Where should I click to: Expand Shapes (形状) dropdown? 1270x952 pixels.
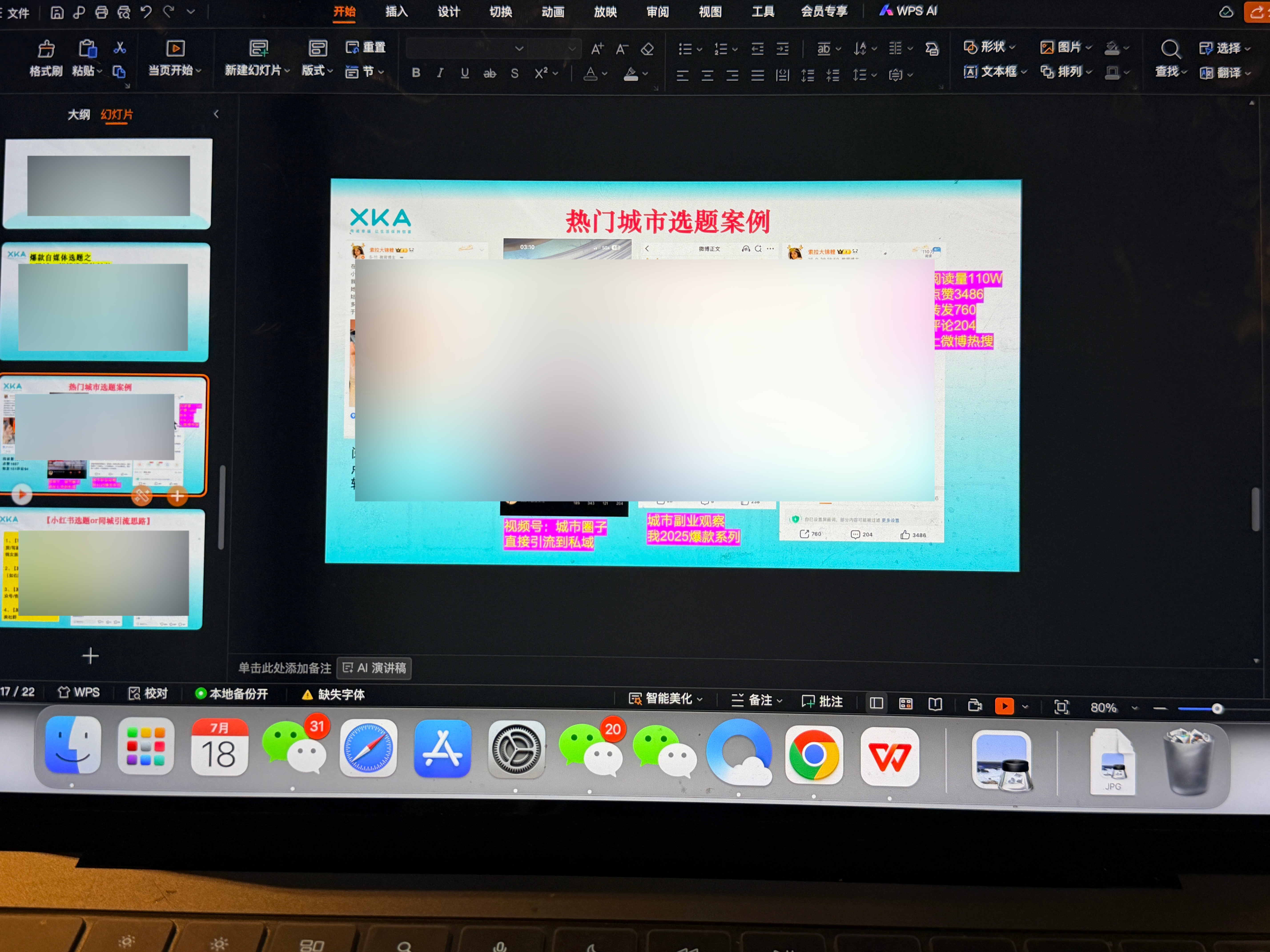point(1012,47)
